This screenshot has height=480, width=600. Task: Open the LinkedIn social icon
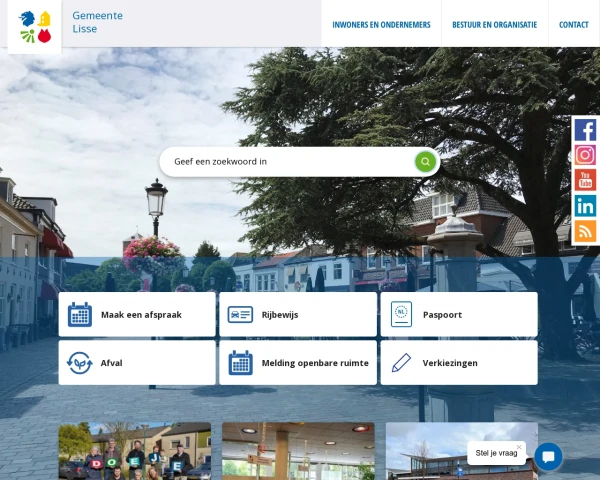click(x=585, y=206)
